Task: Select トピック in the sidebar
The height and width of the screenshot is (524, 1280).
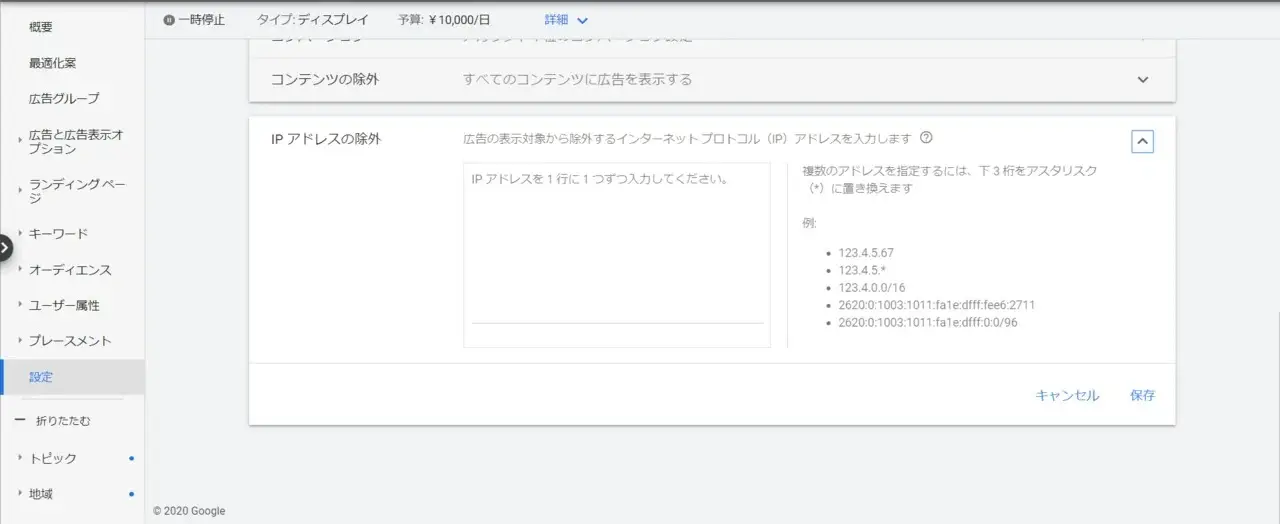Action: click(52, 458)
